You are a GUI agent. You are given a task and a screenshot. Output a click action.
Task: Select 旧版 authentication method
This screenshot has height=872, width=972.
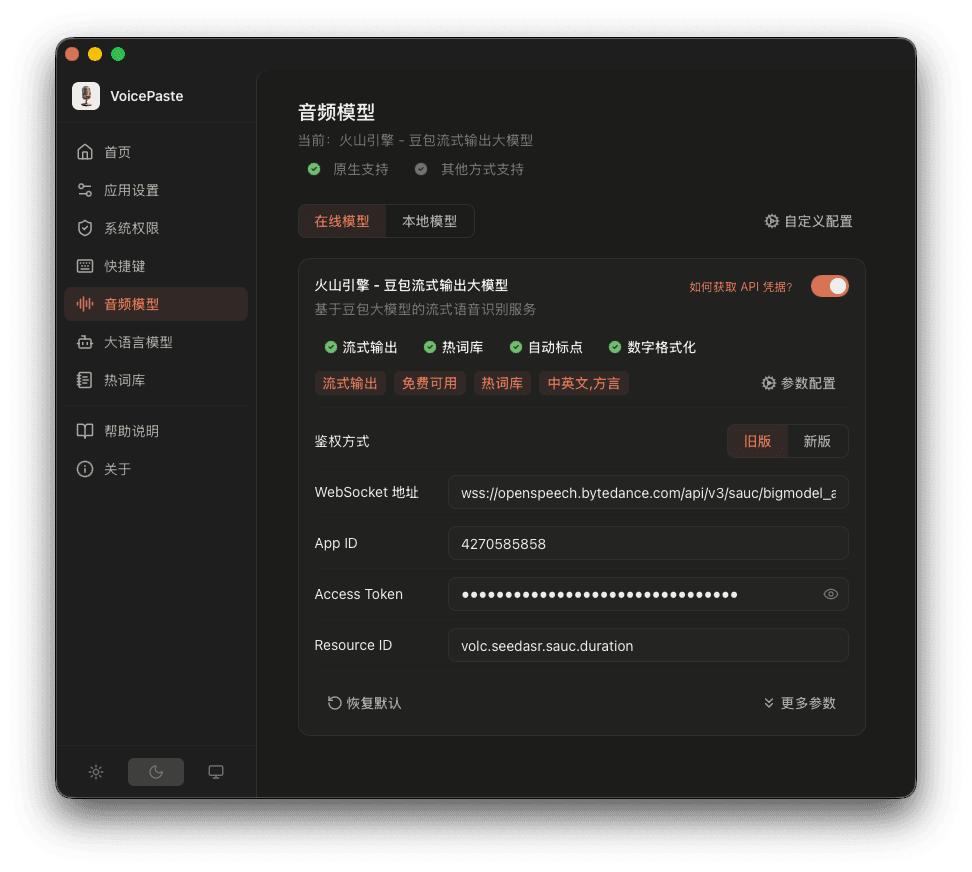[x=757, y=441]
